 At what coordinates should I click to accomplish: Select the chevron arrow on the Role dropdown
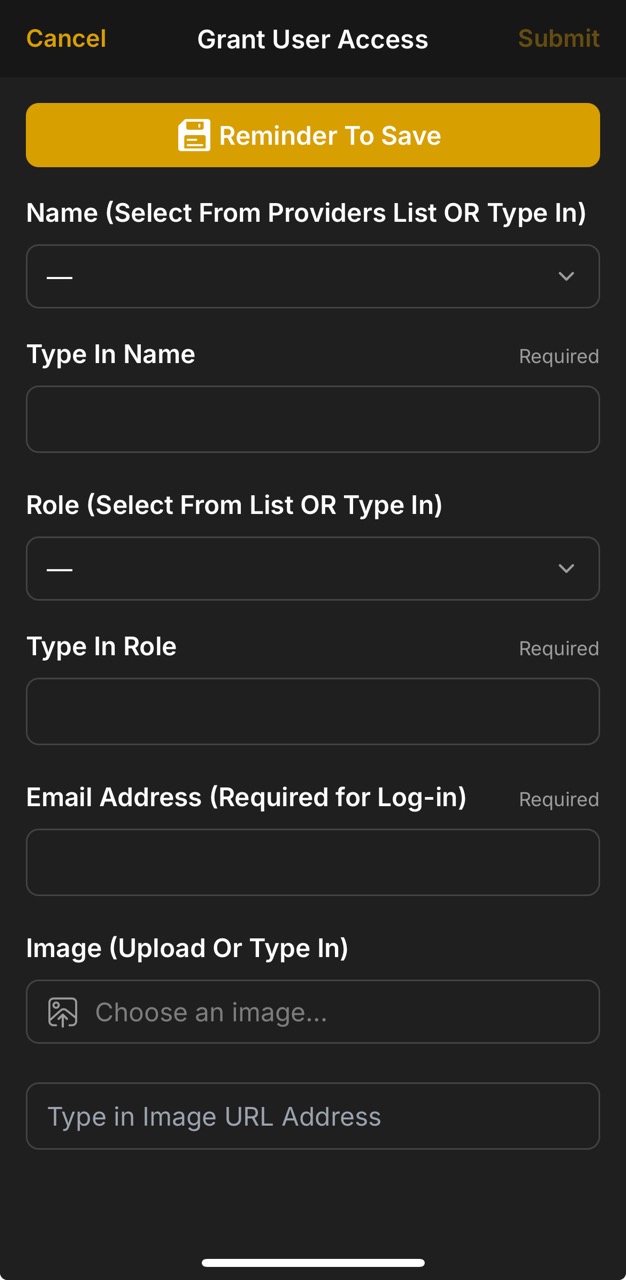click(x=566, y=568)
